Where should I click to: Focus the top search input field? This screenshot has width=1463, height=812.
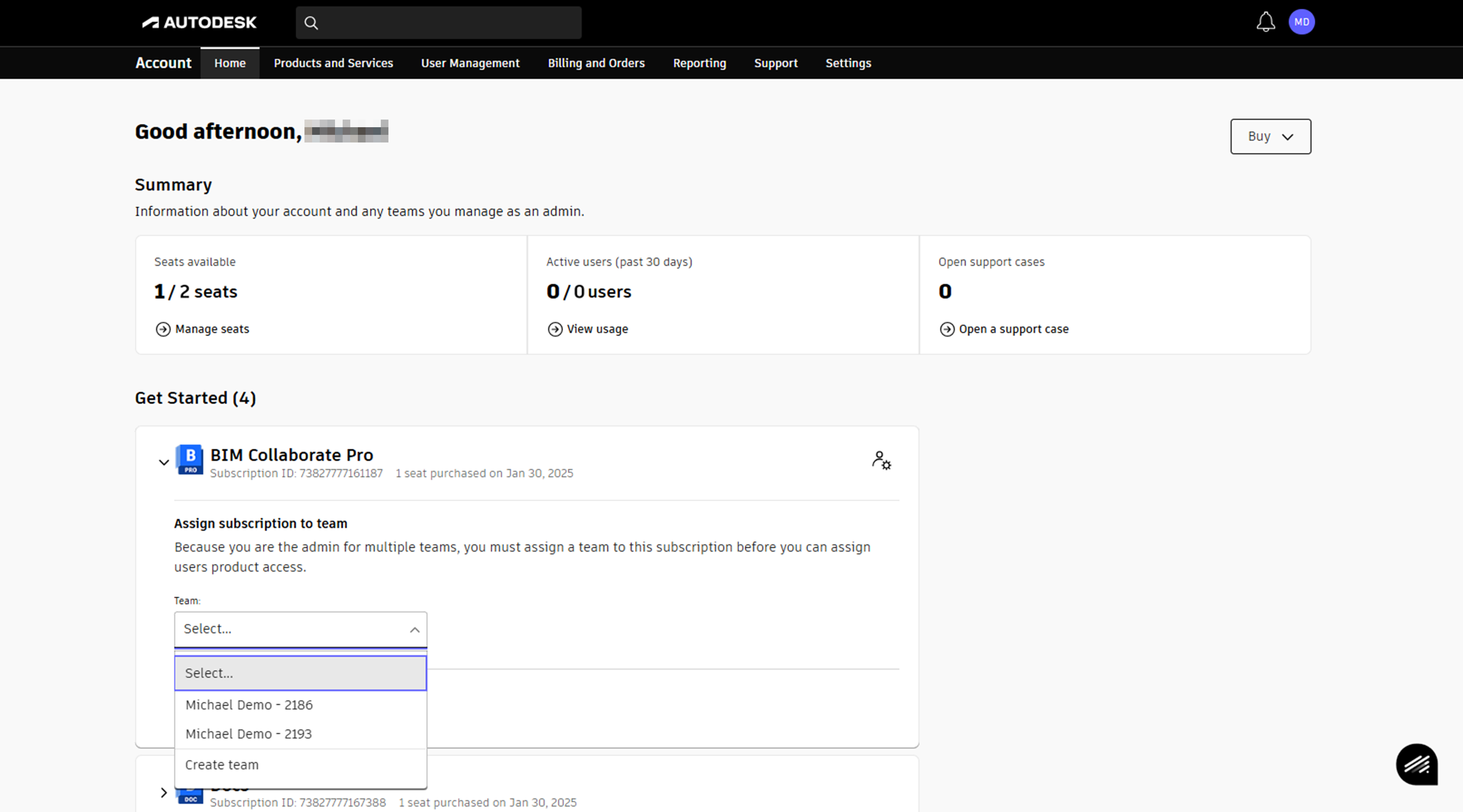point(449,23)
